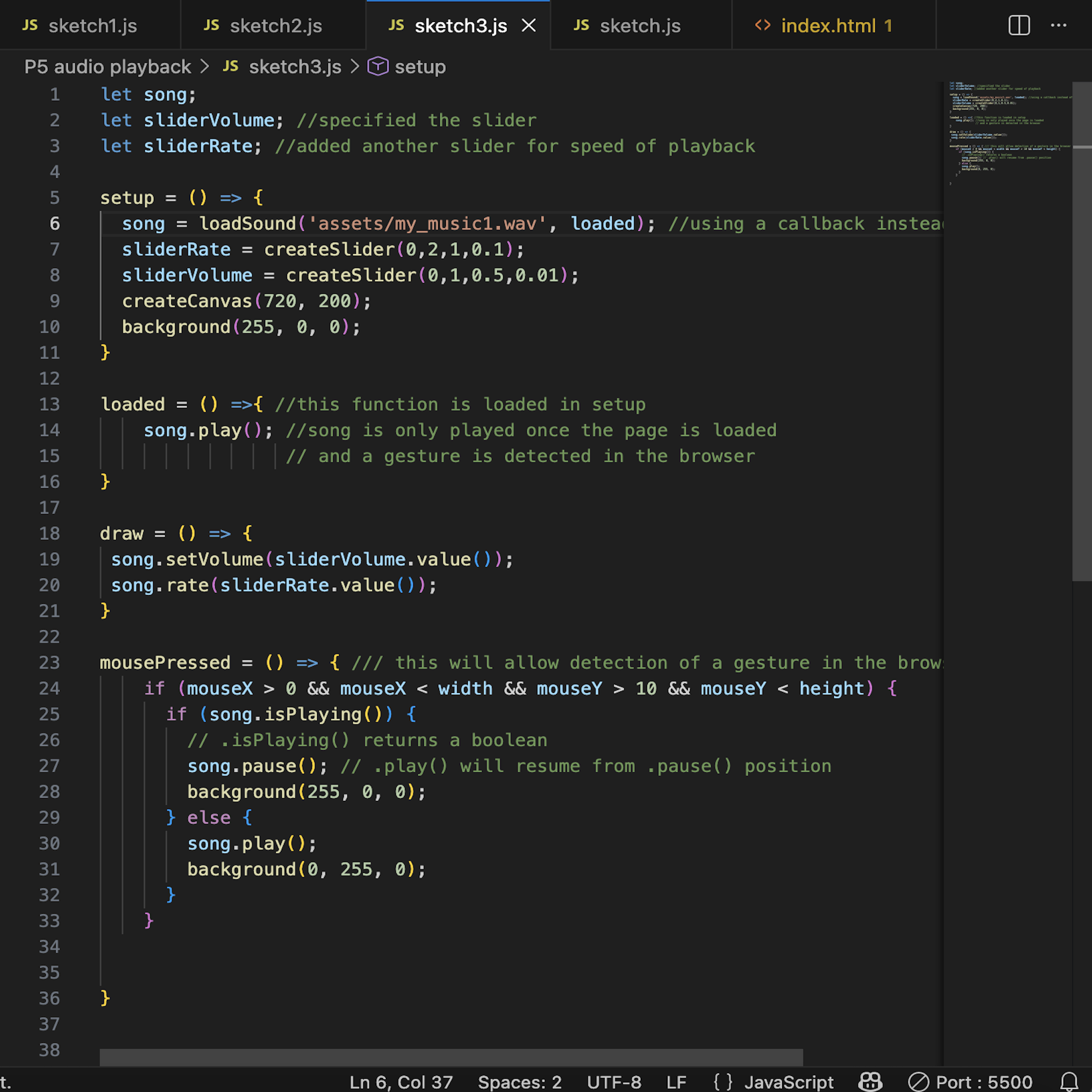The width and height of the screenshot is (1092, 1092).
Task: Click the code minimap preview
Action: coord(1009,133)
